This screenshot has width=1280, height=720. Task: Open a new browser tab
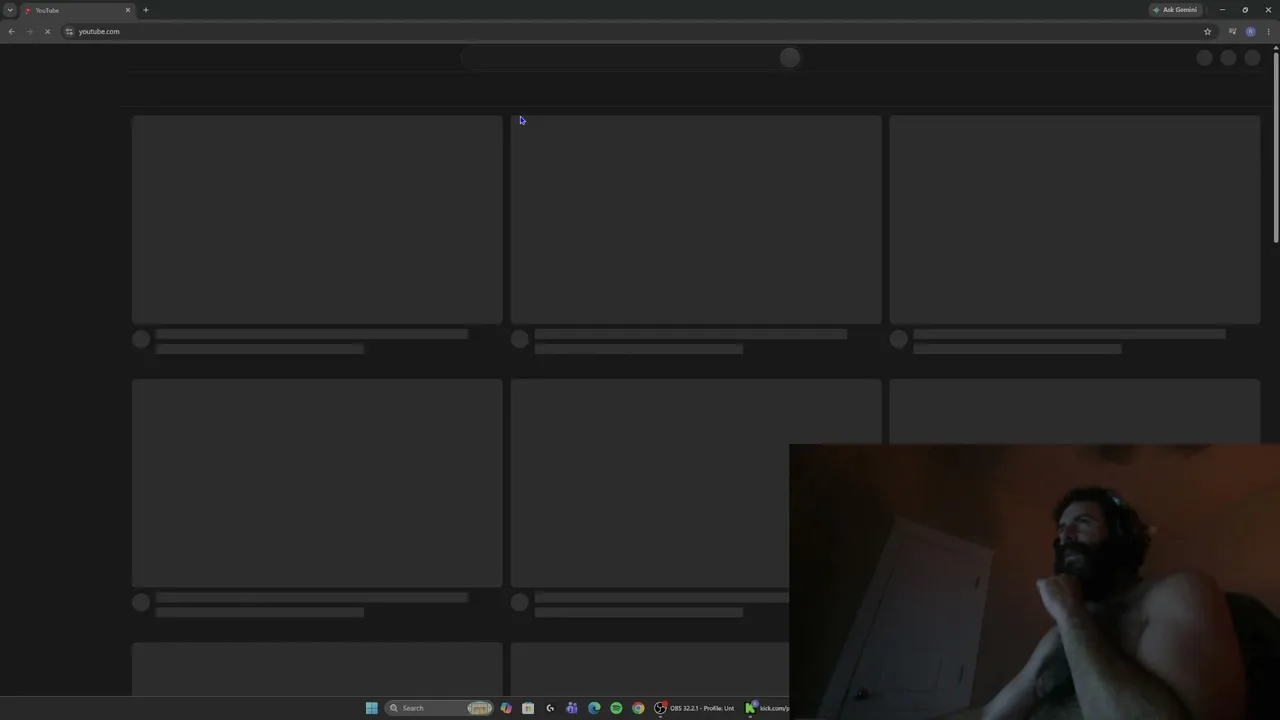[x=146, y=10]
